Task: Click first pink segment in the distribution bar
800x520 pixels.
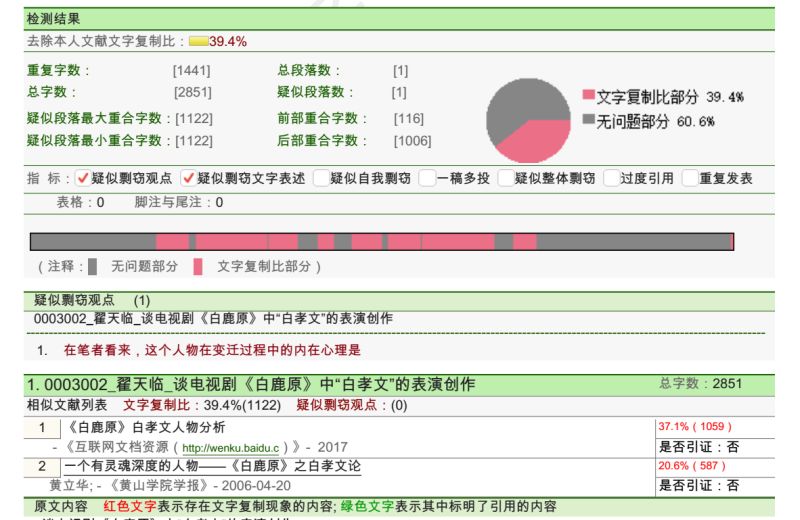Action: 172,241
